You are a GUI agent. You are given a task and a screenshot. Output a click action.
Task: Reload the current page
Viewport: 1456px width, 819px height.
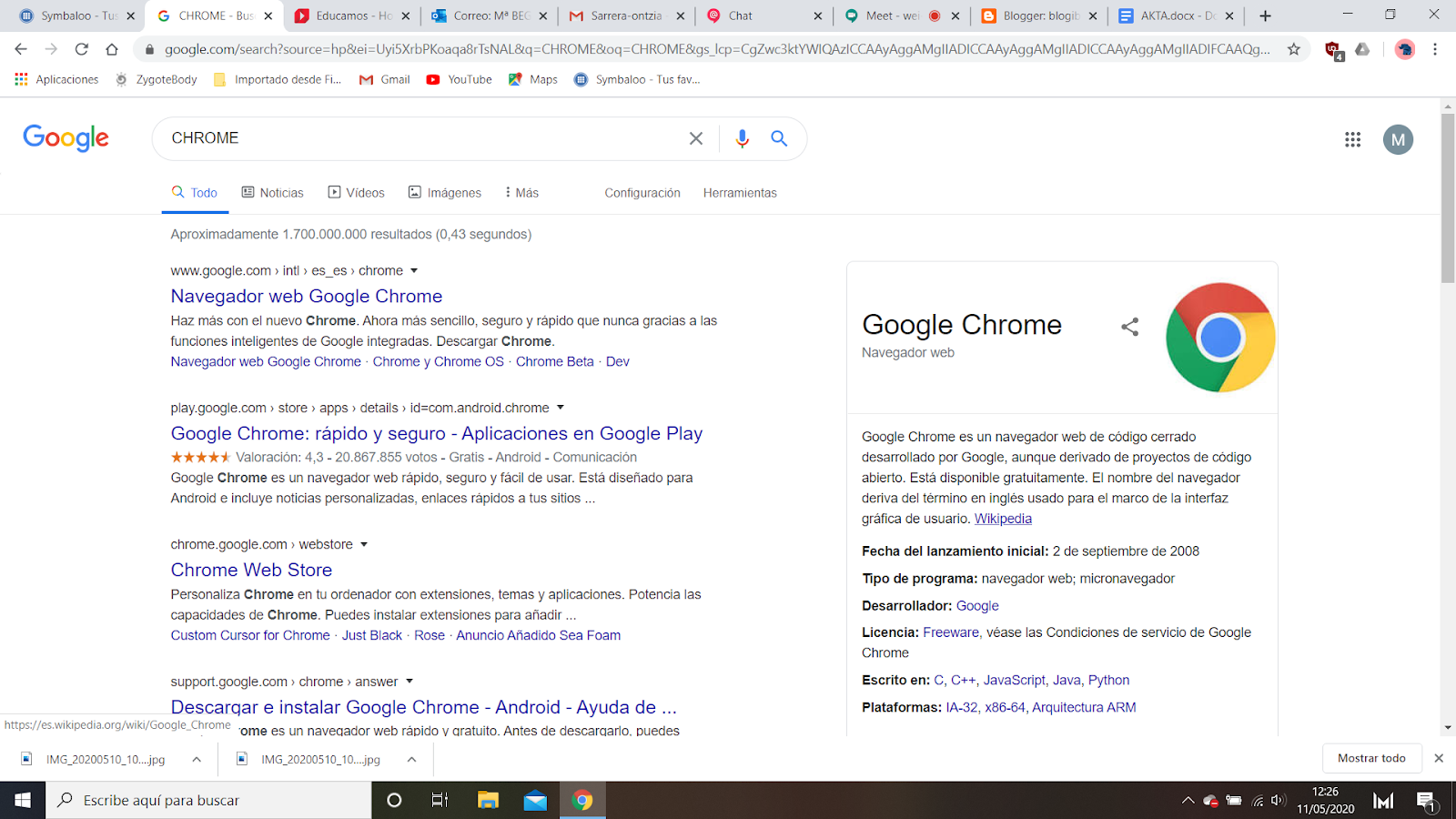(x=82, y=49)
